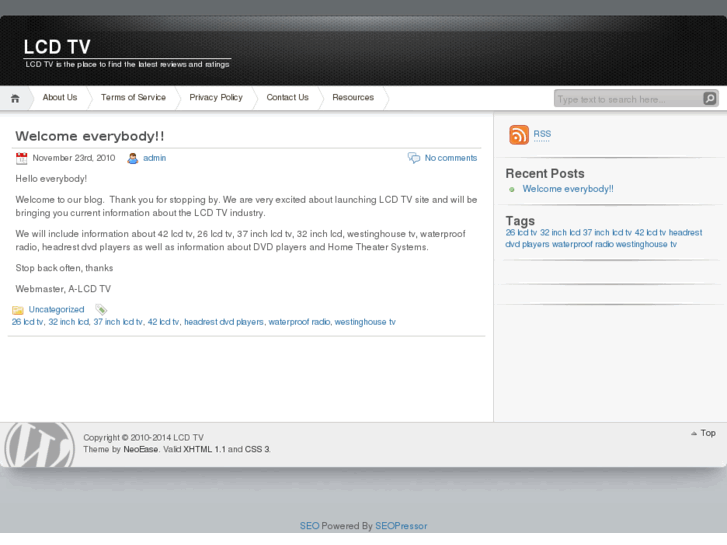Click '26 lcd tv' in sidebar Tags
Screen dimensions: 727x545
(521, 232)
